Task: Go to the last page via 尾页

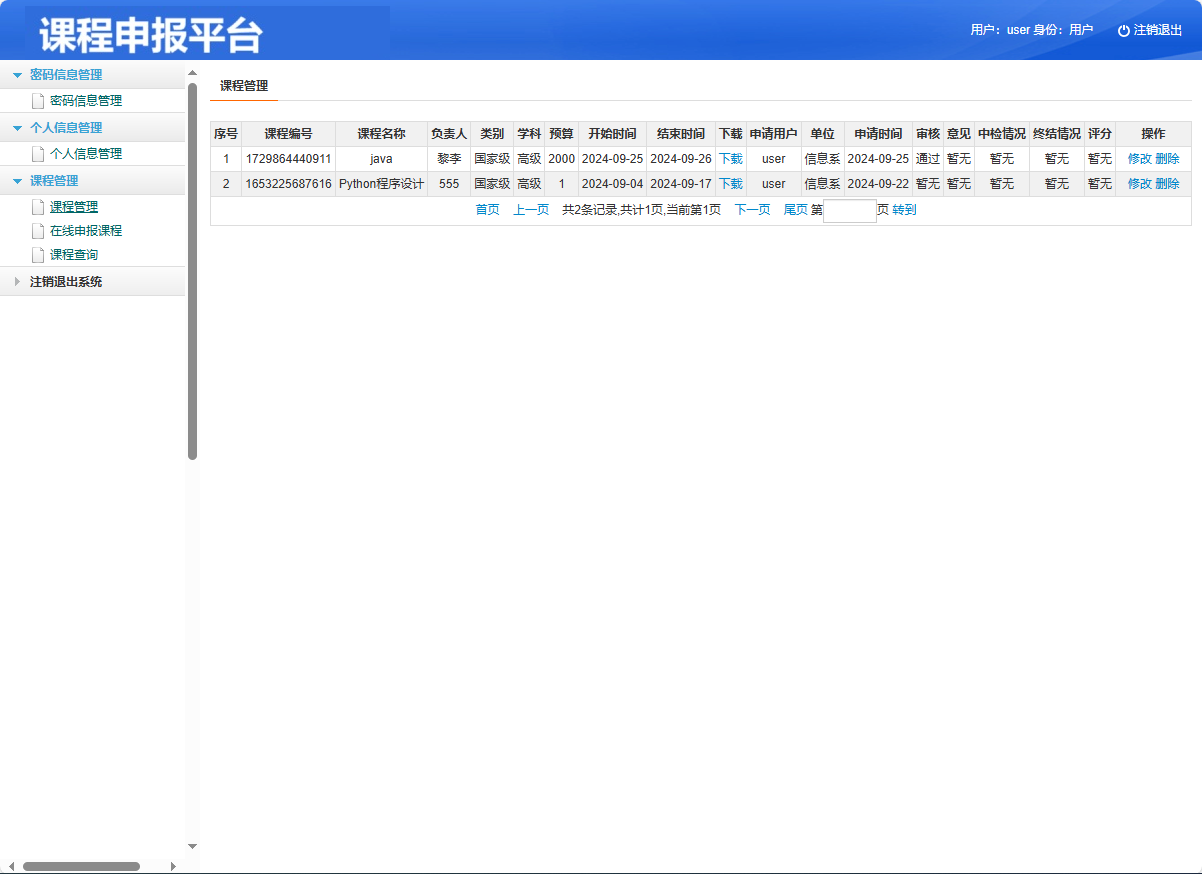Action: (x=796, y=210)
